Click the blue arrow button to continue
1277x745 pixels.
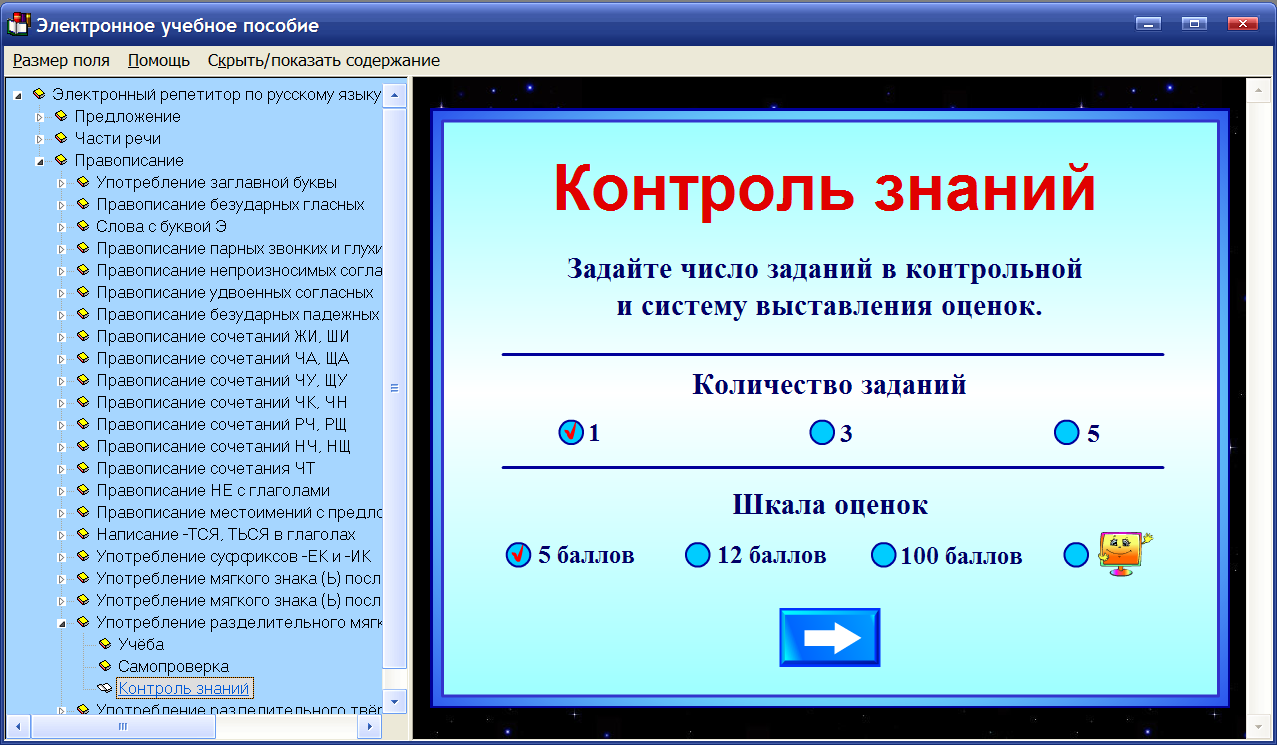[x=829, y=637]
